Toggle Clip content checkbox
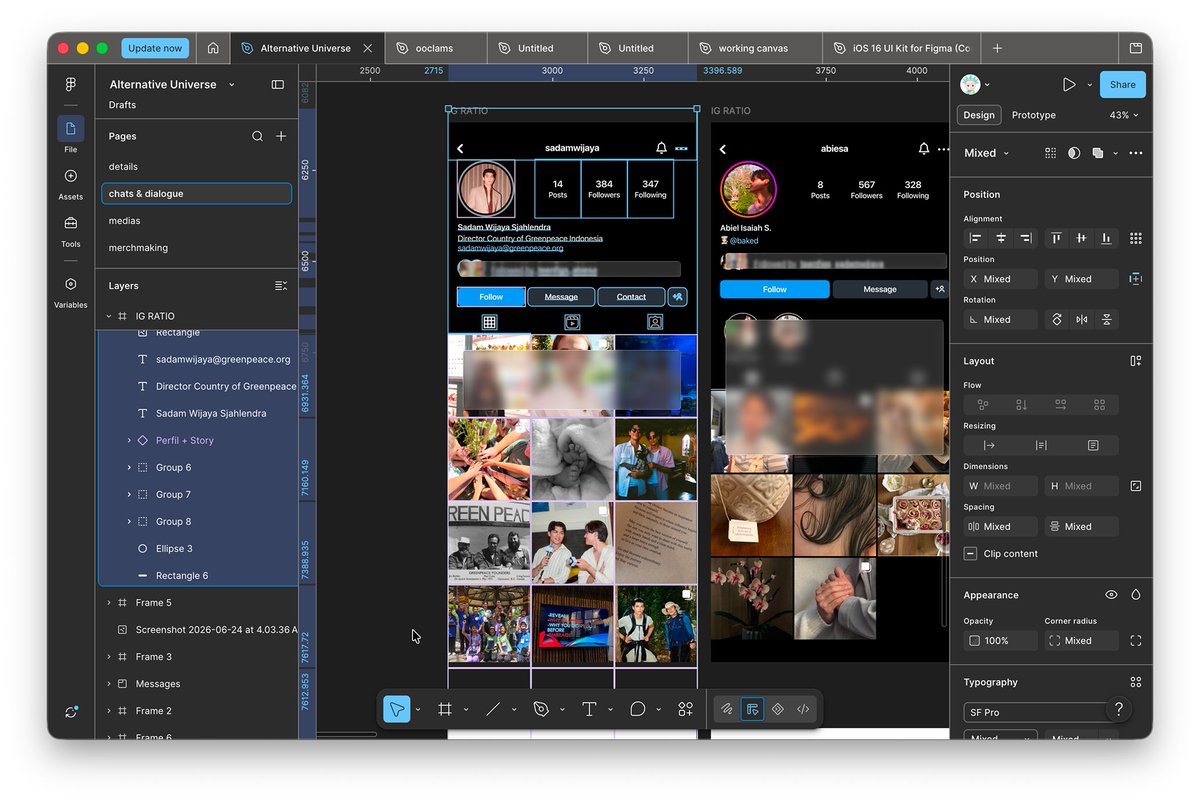Image resolution: width=1200 pixels, height=802 pixels. (x=971, y=554)
